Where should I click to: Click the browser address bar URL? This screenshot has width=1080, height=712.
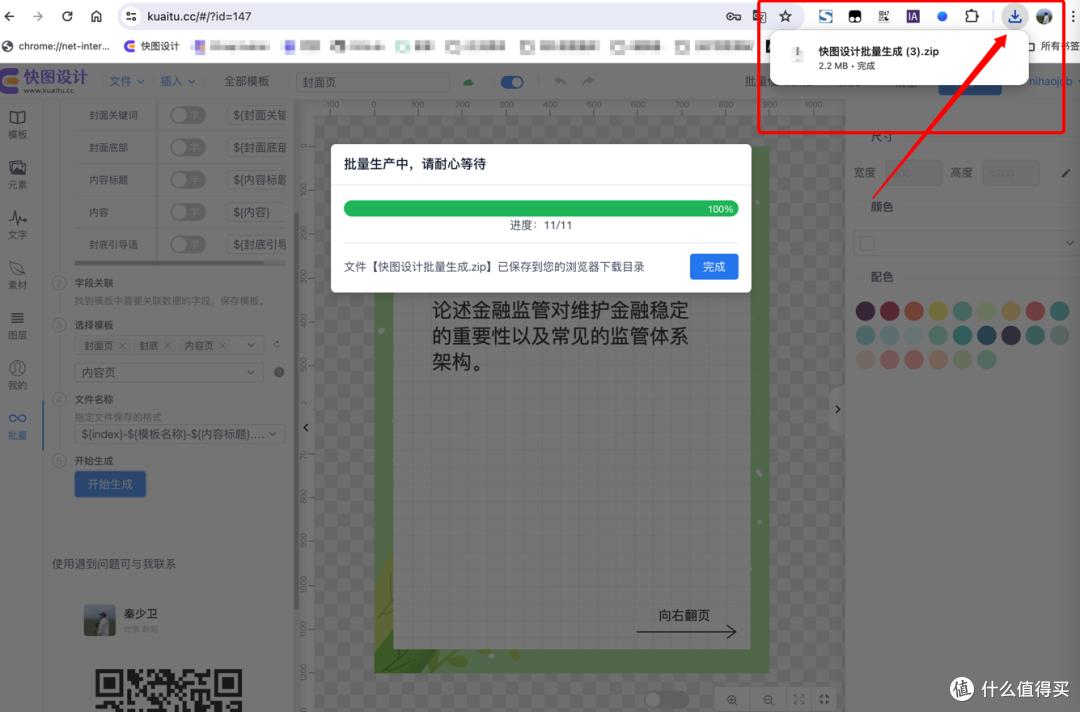point(199,16)
